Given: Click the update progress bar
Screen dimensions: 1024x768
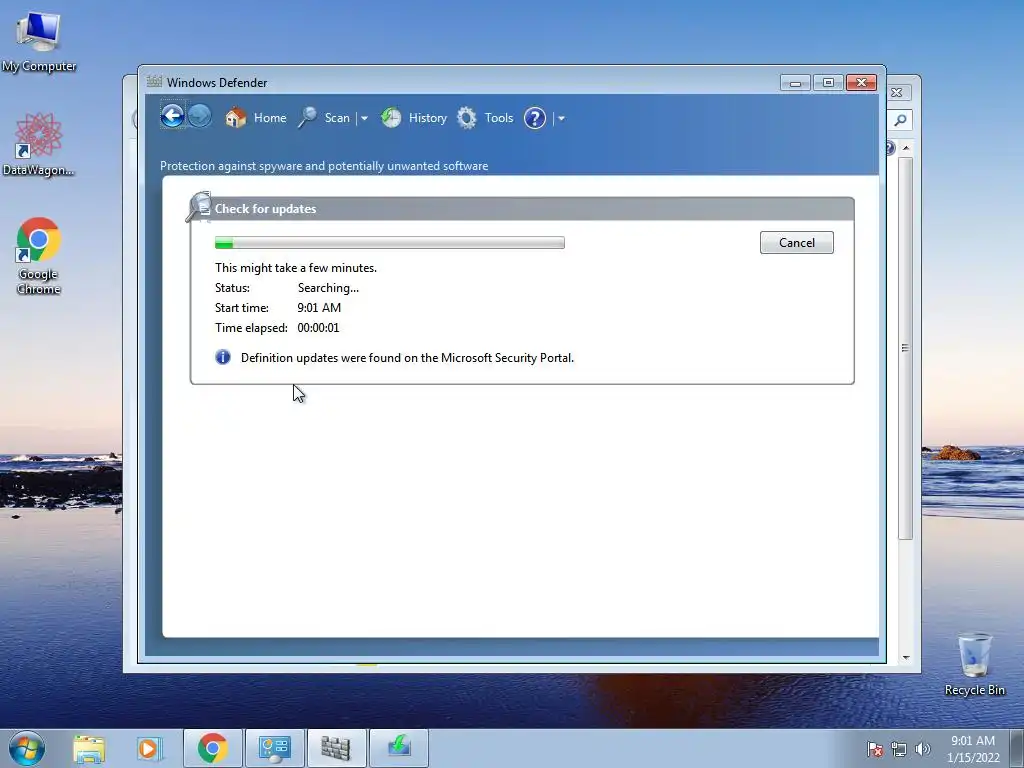Looking at the screenshot, I should [x=390, y=243].
